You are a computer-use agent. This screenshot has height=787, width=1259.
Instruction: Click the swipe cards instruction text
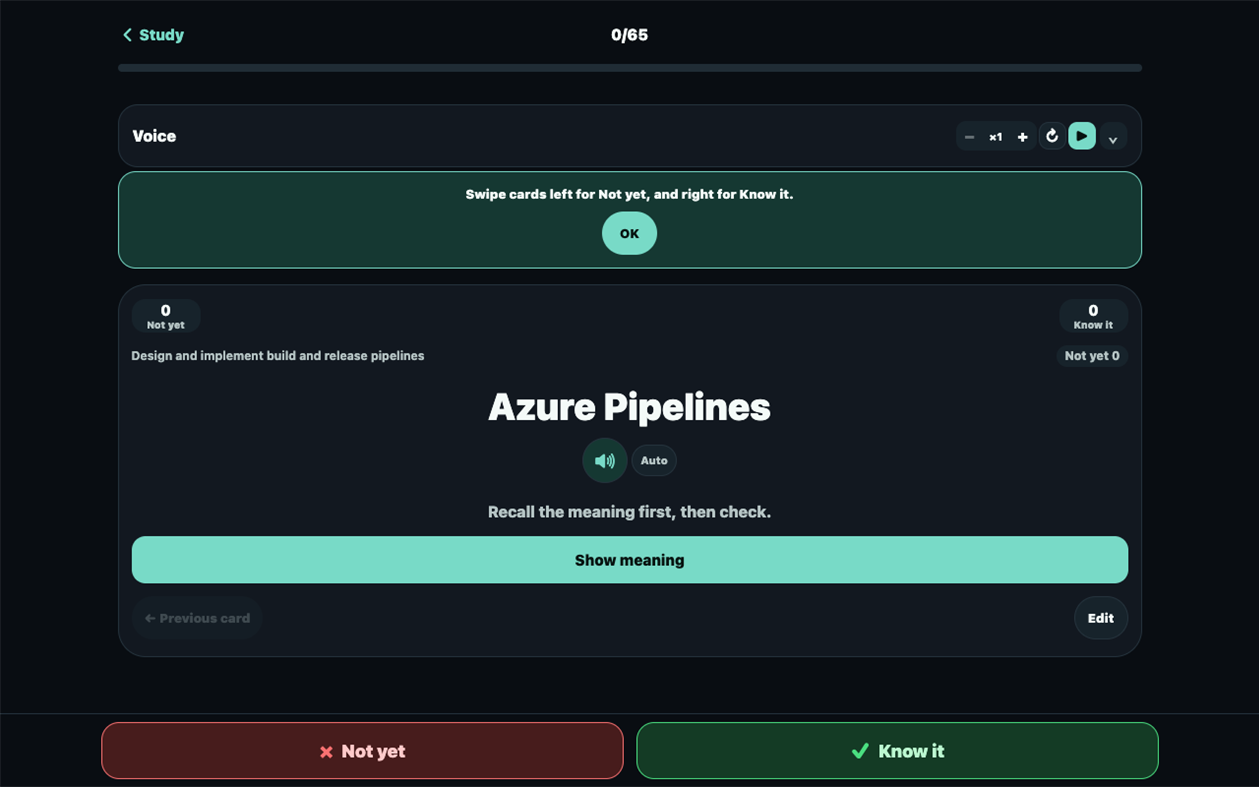(x=630, y=194)
